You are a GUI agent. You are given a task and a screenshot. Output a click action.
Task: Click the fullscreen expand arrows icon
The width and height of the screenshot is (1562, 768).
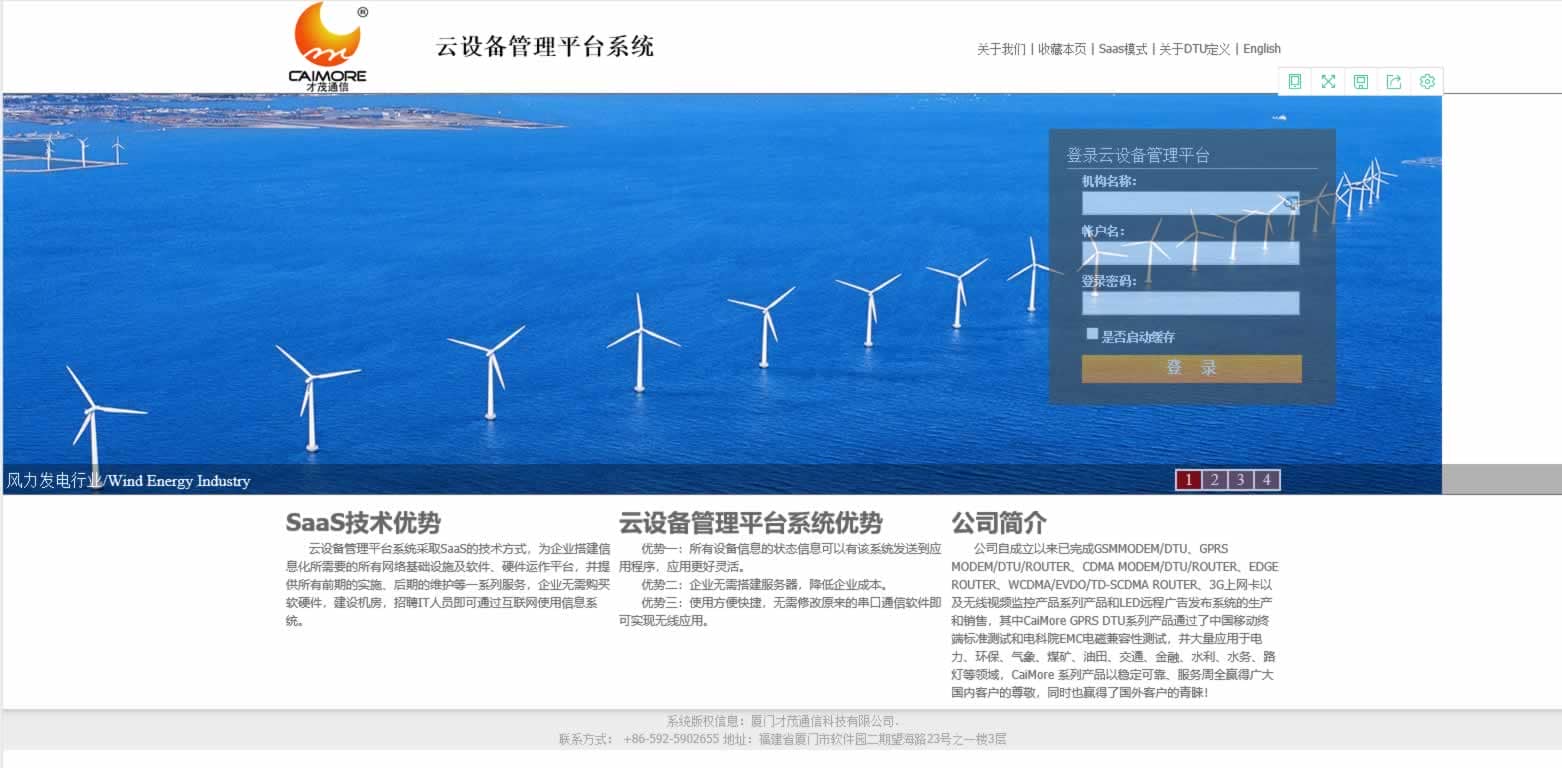pos(1328,82)
